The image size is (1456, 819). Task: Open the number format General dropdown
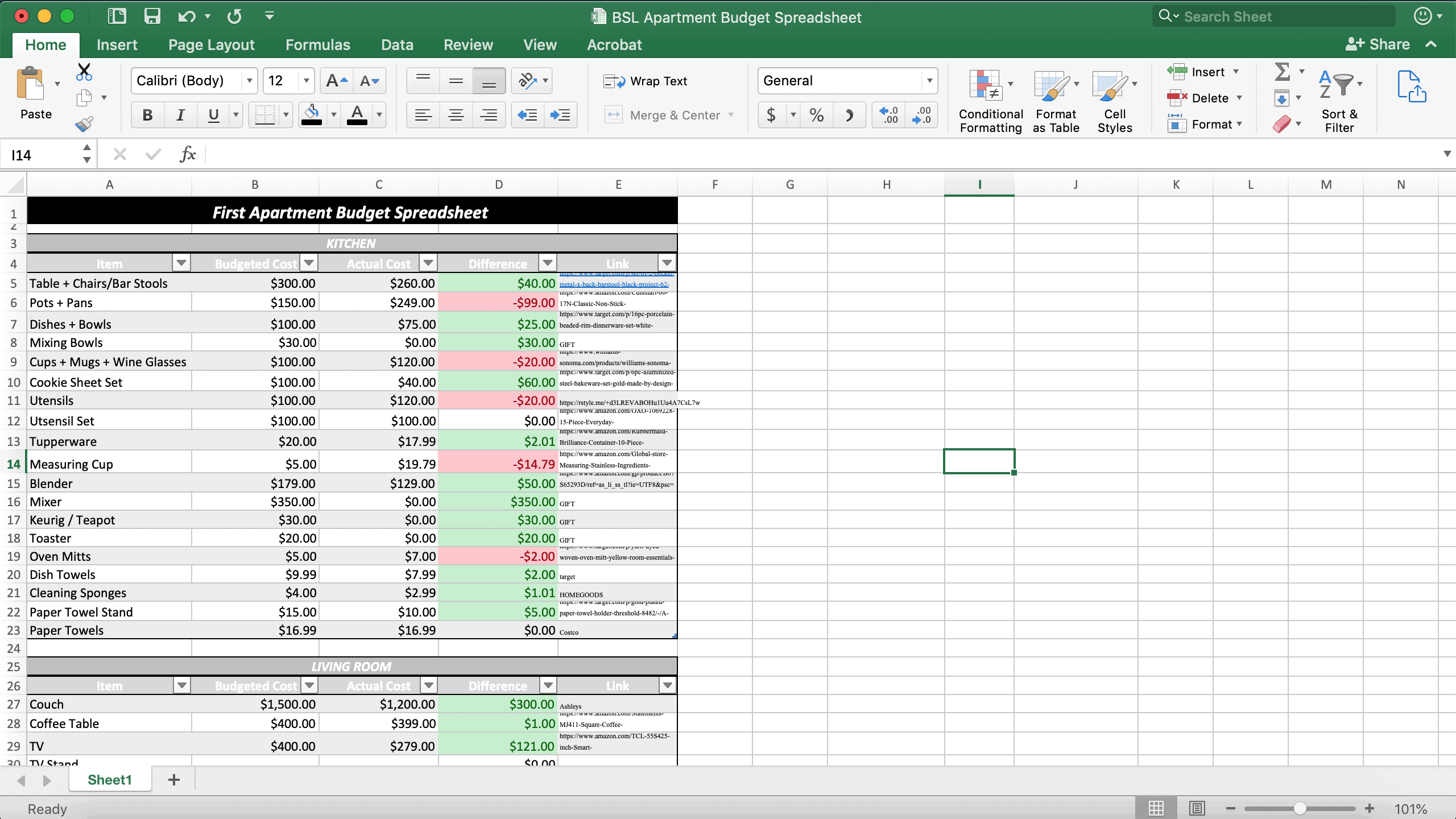click(x=929, y=81)
